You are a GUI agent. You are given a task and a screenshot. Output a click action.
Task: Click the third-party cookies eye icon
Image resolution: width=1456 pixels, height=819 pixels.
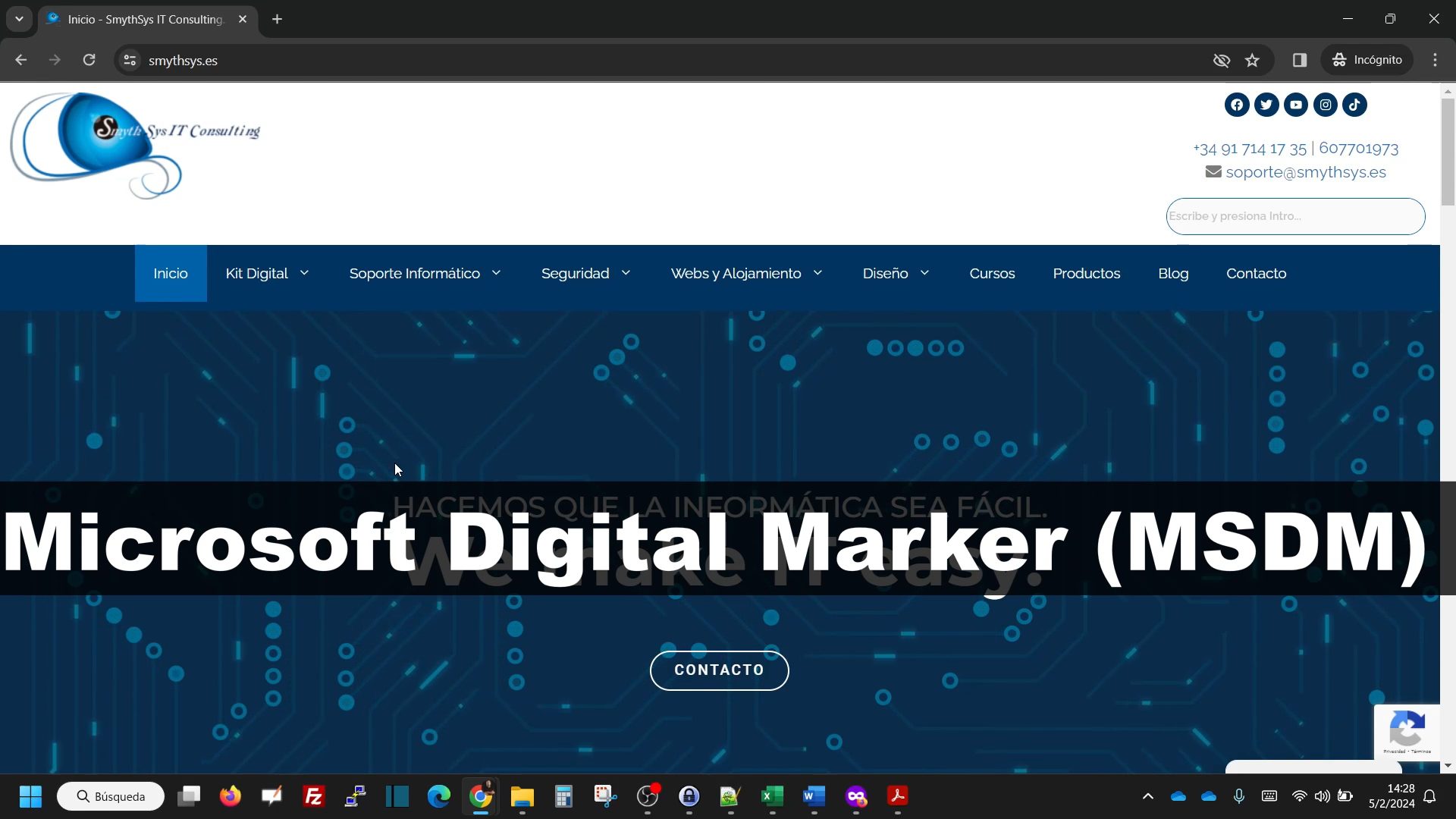1221,60
